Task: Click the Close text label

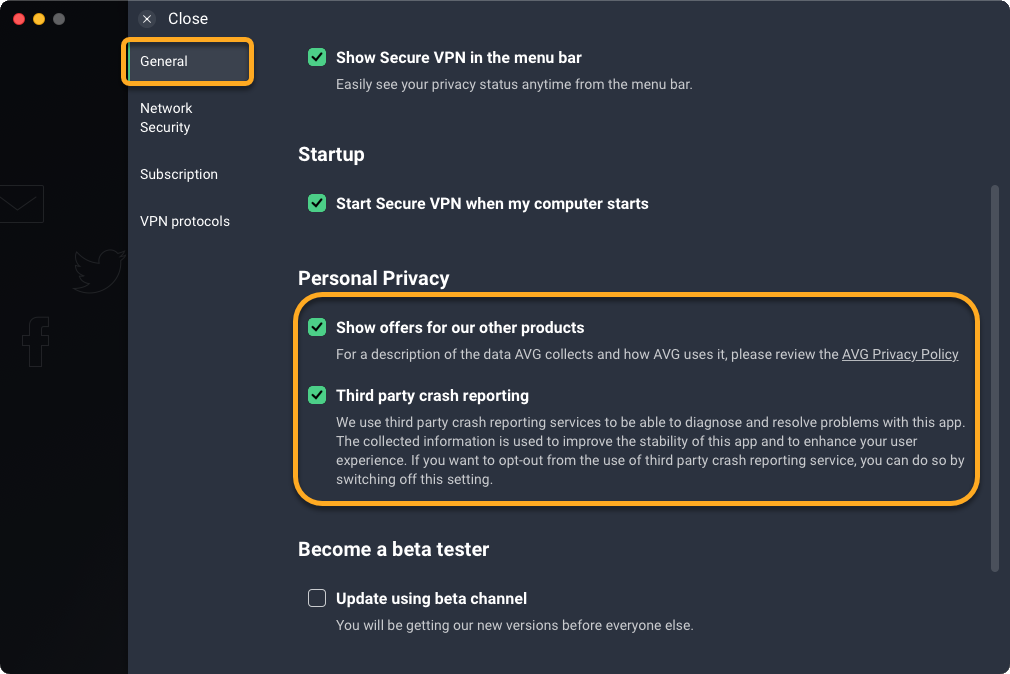Action: [x=188, y=19]
